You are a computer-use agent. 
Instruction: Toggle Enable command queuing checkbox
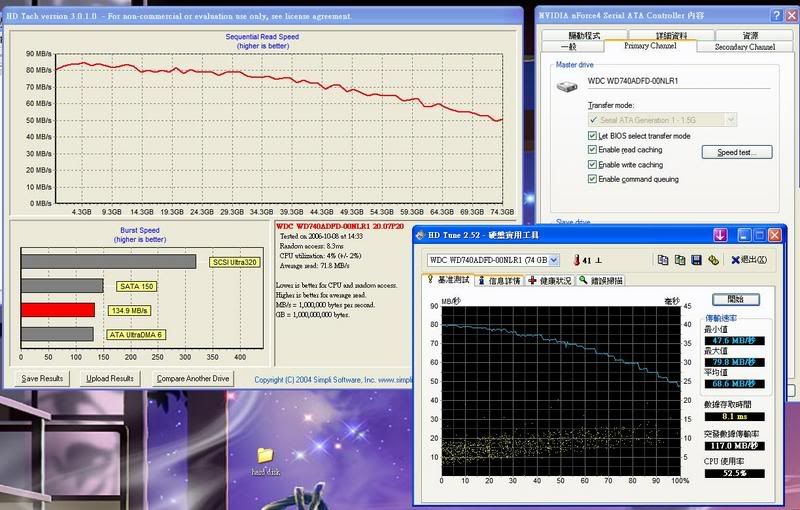point(592,178)
